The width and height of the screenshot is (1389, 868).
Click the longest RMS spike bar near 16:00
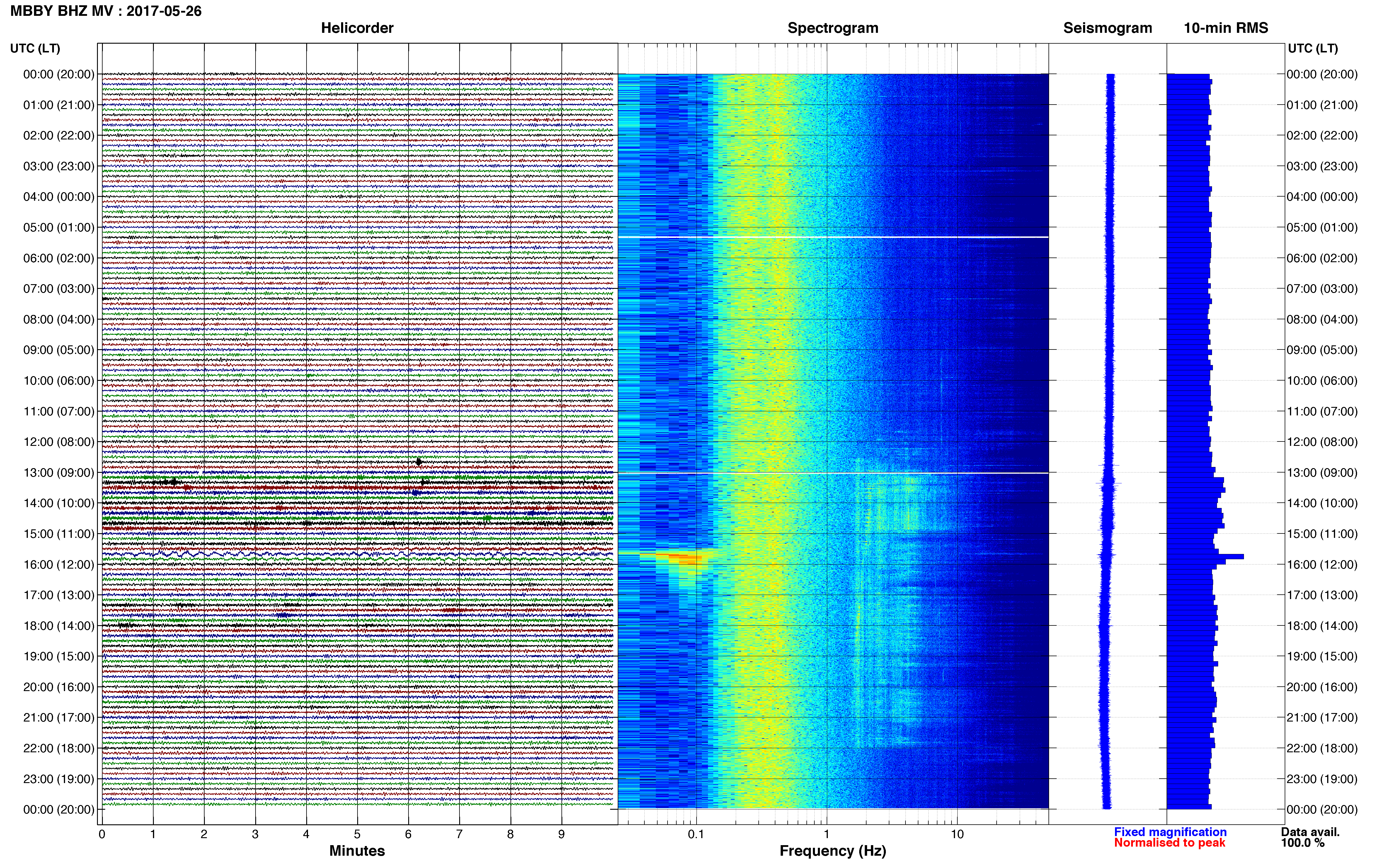pos(1205,556)
